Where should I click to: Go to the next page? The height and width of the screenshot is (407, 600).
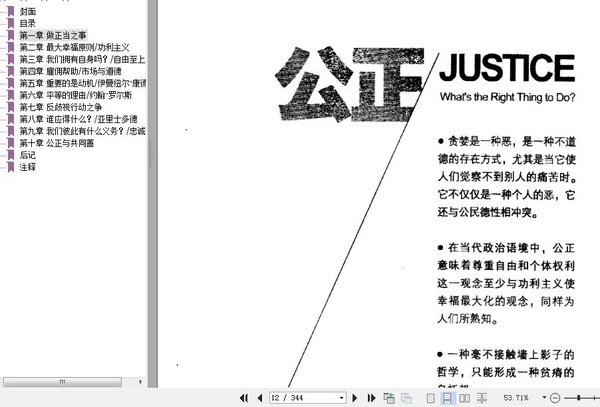coord(355,398)
